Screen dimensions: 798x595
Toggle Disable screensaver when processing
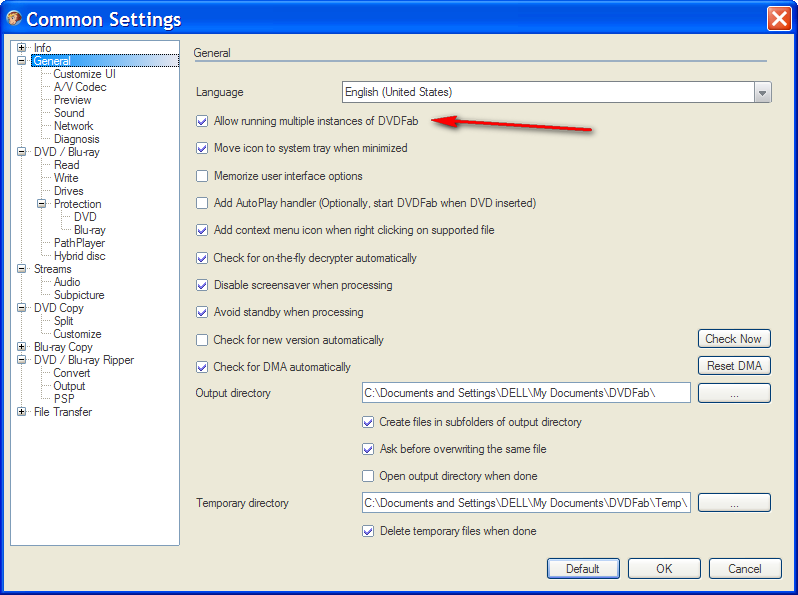pos(202,285)
